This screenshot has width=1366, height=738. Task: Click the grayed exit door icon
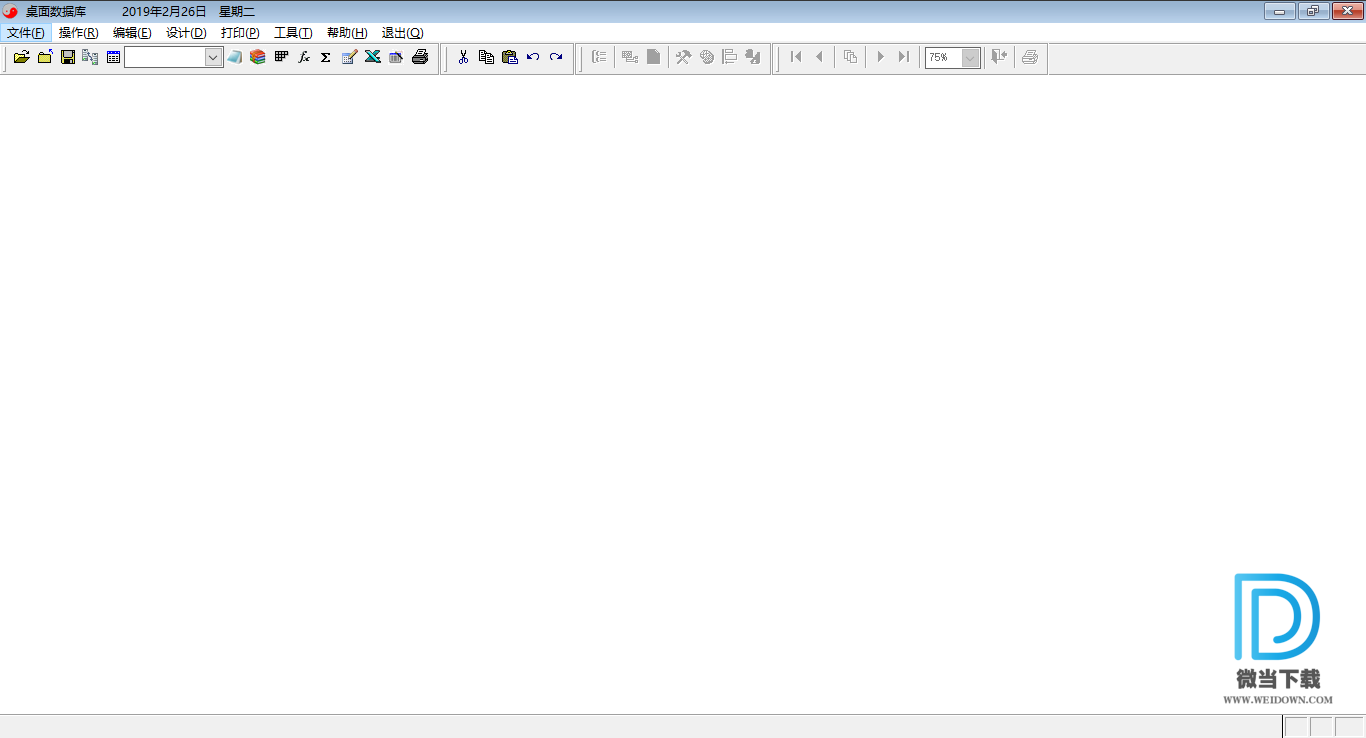point(998,57)
